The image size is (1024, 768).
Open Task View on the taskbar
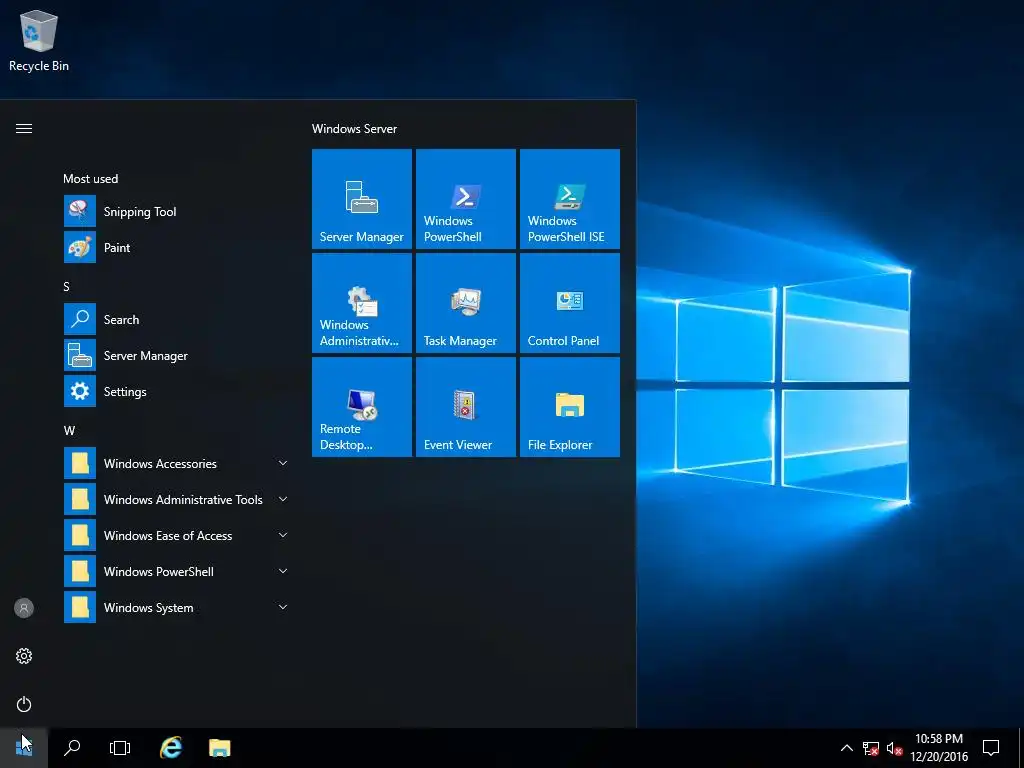coord(120,748)
